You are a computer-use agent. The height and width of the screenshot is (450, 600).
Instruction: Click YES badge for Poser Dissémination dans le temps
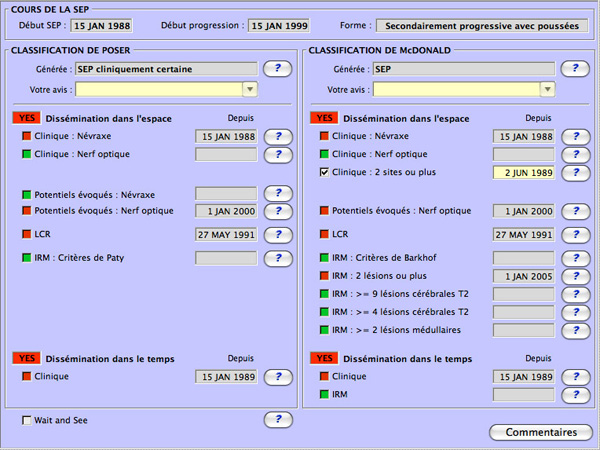tap(26, 359)
